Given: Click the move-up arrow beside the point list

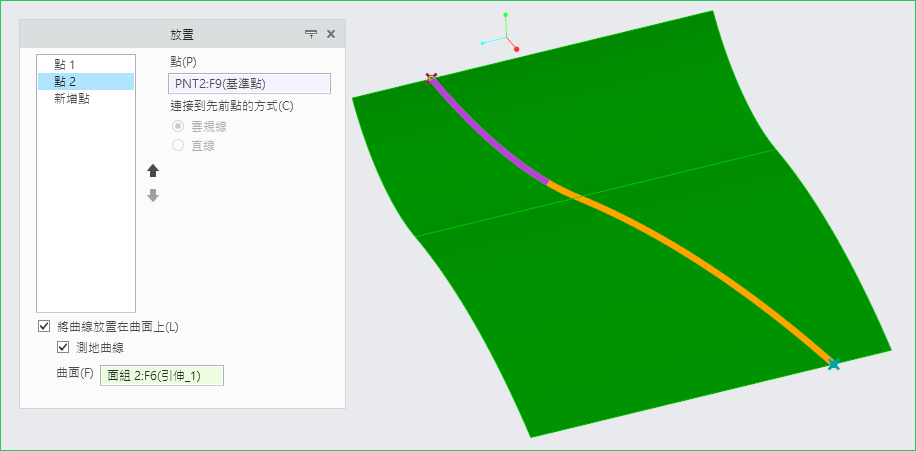Looking at the screenshot, I should click(x=153, y=171).
